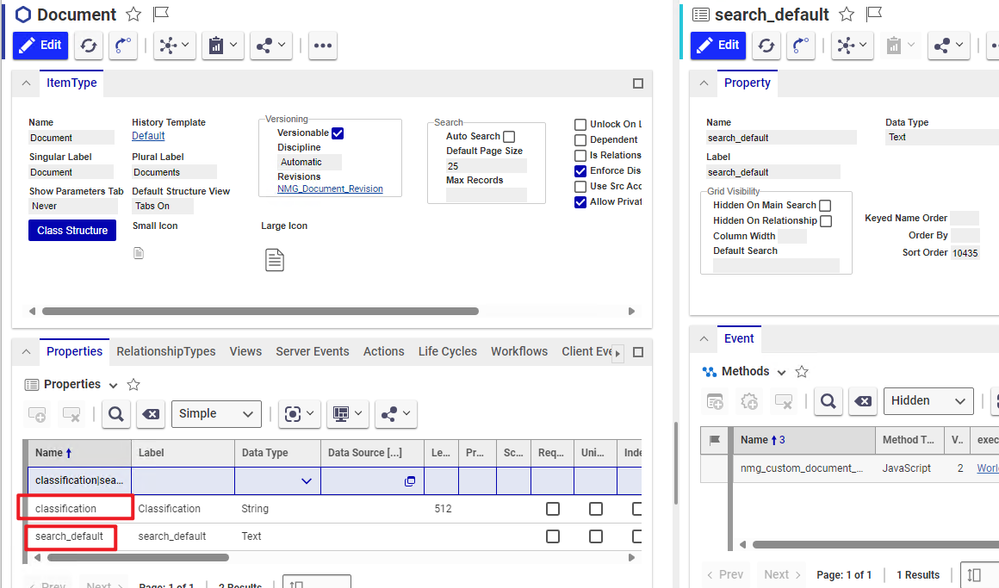The width and height of the screenshot is (999, 588).
Task: Maximize the ItemType panel with square icon
Action: pos(638,84)
